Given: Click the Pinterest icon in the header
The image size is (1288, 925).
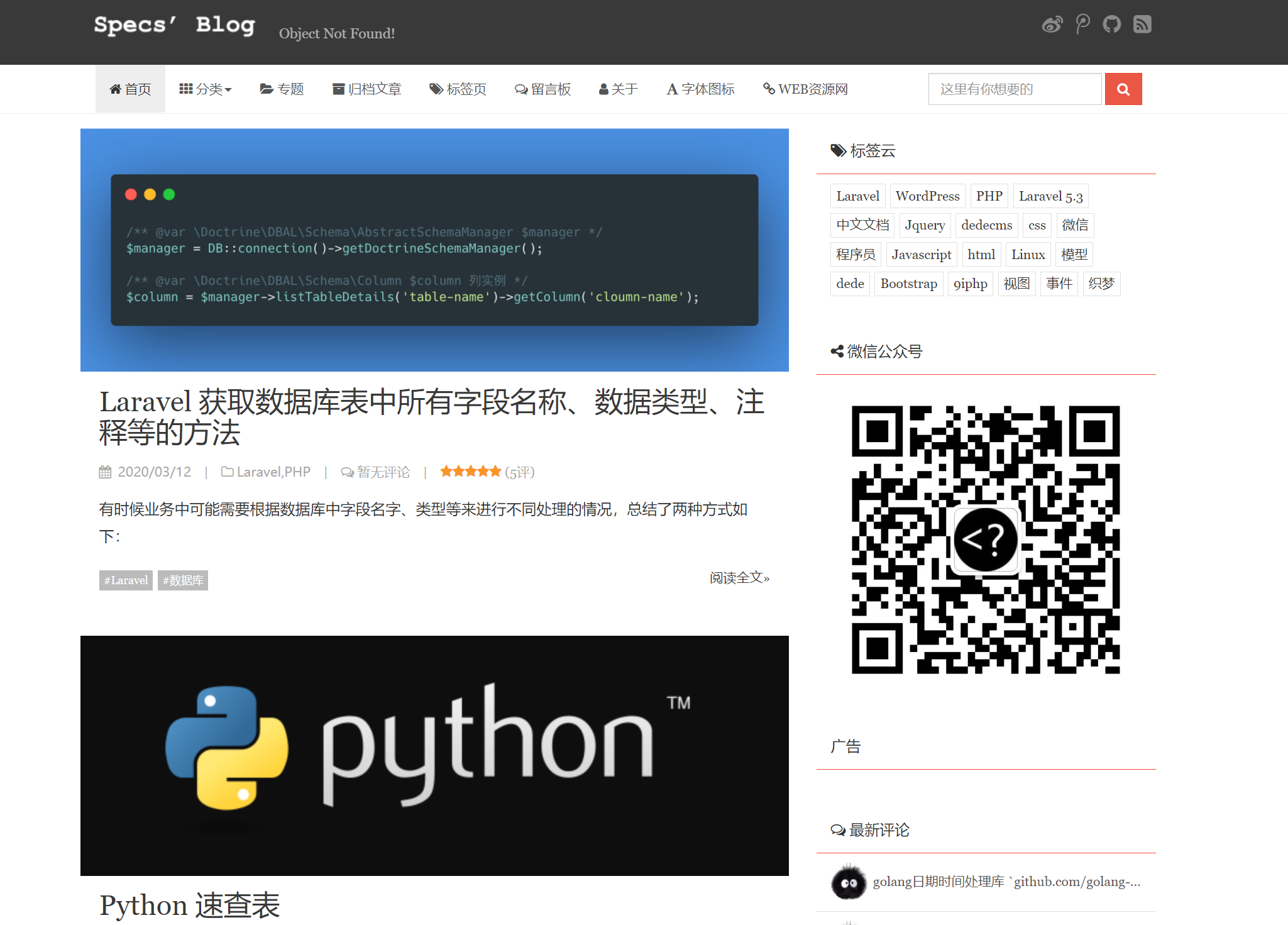Looking at the screenshot, I should pos(1082,24).
